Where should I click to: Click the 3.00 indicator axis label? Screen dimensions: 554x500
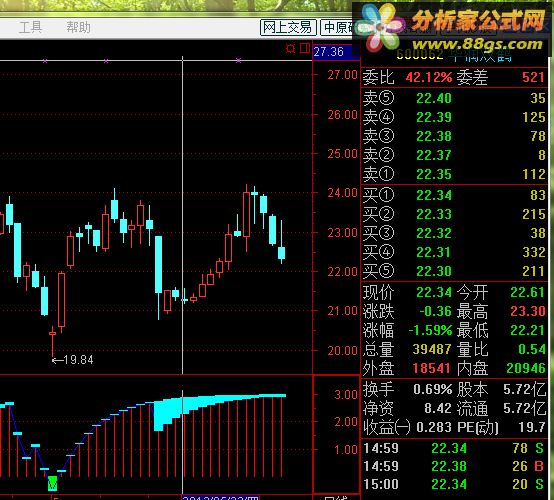346,395
